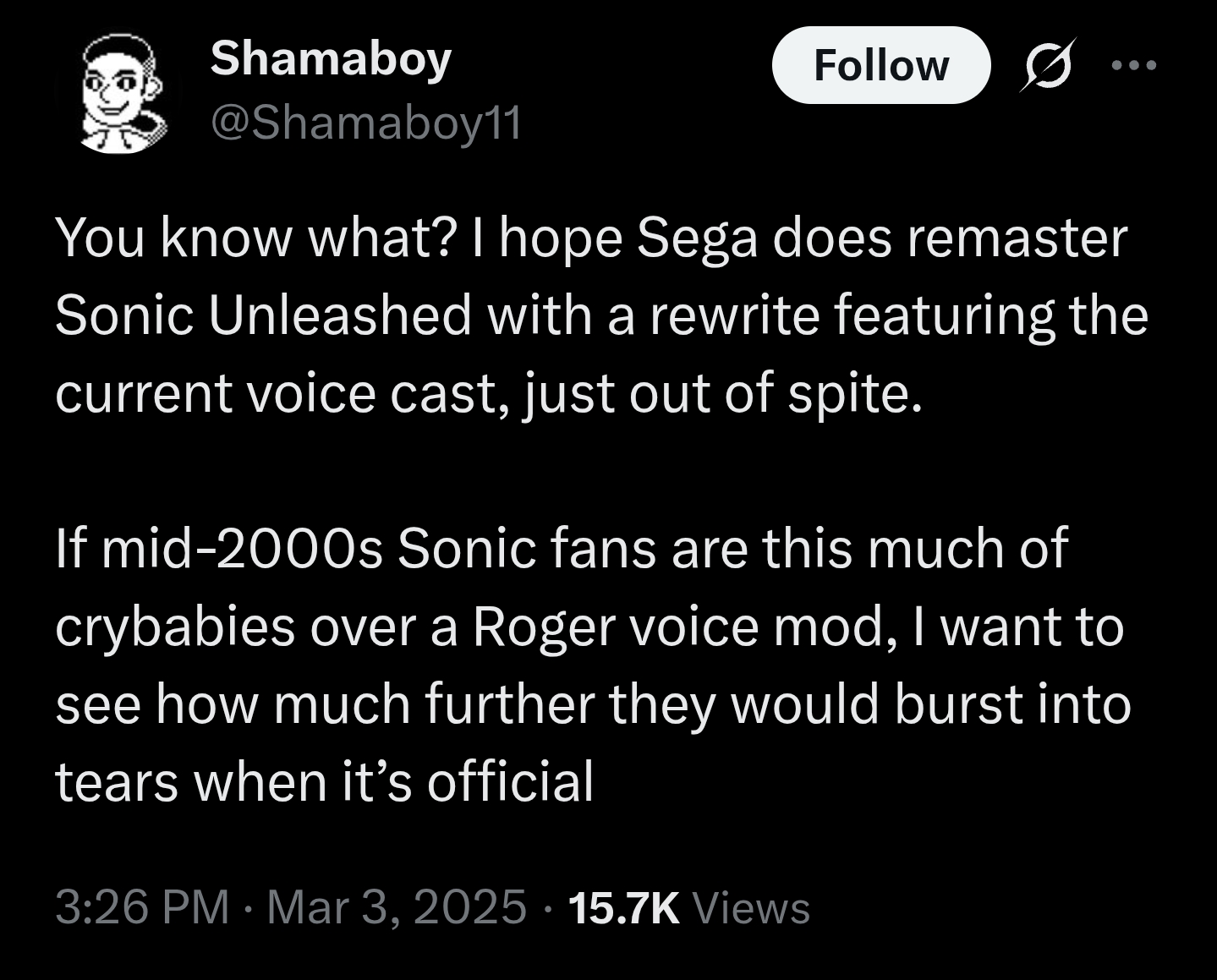Click the 15.7K view count number

(x=624, y=907)
